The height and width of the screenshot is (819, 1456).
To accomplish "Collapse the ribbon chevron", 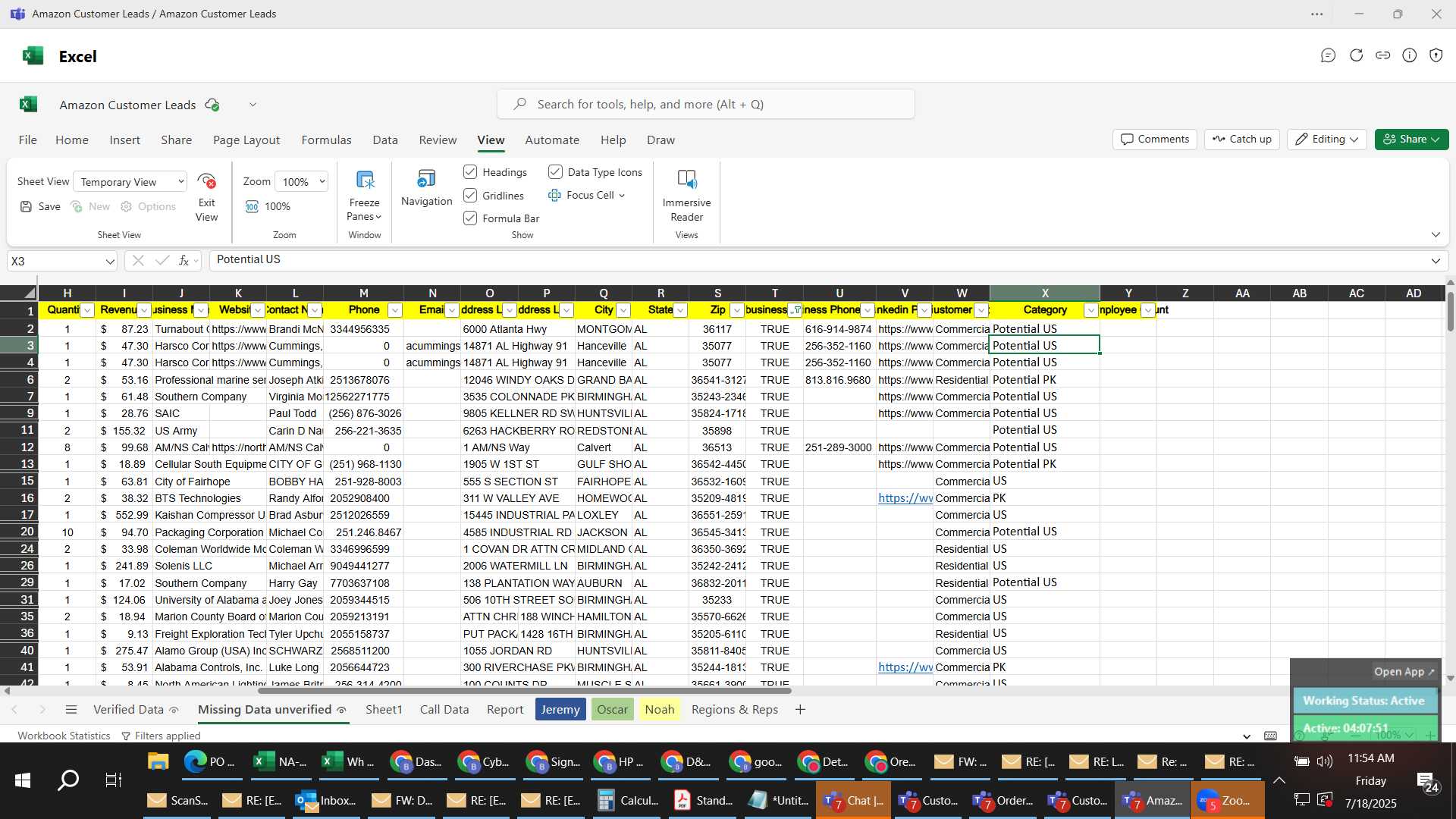I will click(1436, 234).
